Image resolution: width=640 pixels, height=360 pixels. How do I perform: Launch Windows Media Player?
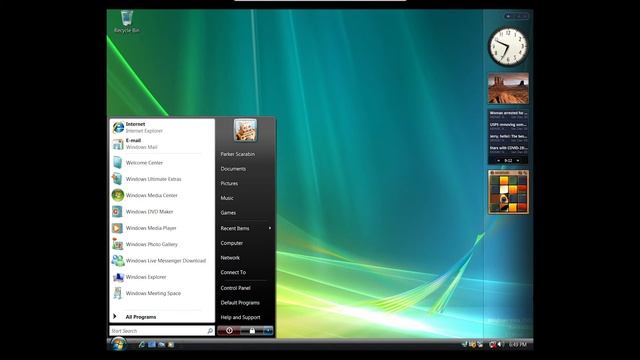tap(162, 228)
